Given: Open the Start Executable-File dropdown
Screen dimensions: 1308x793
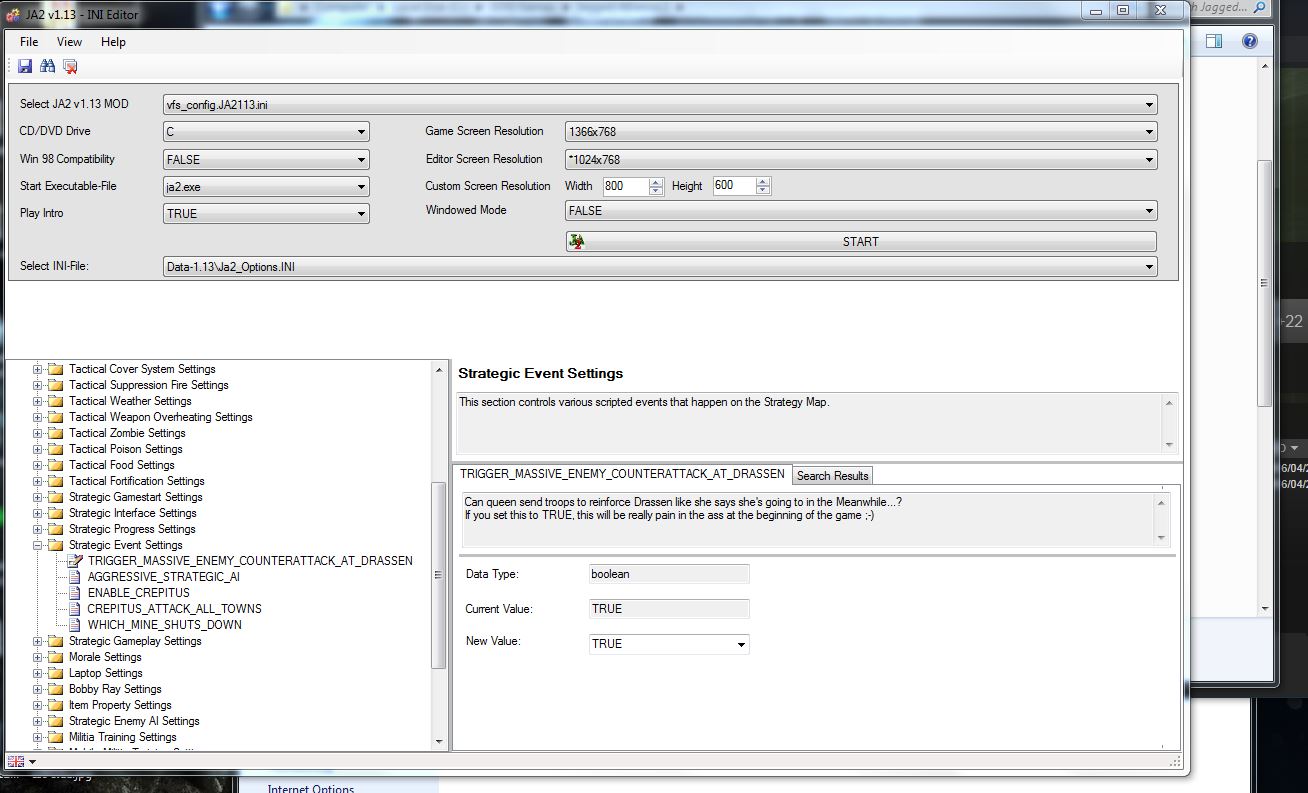Looking at the screenshot, I should (361, 187).
